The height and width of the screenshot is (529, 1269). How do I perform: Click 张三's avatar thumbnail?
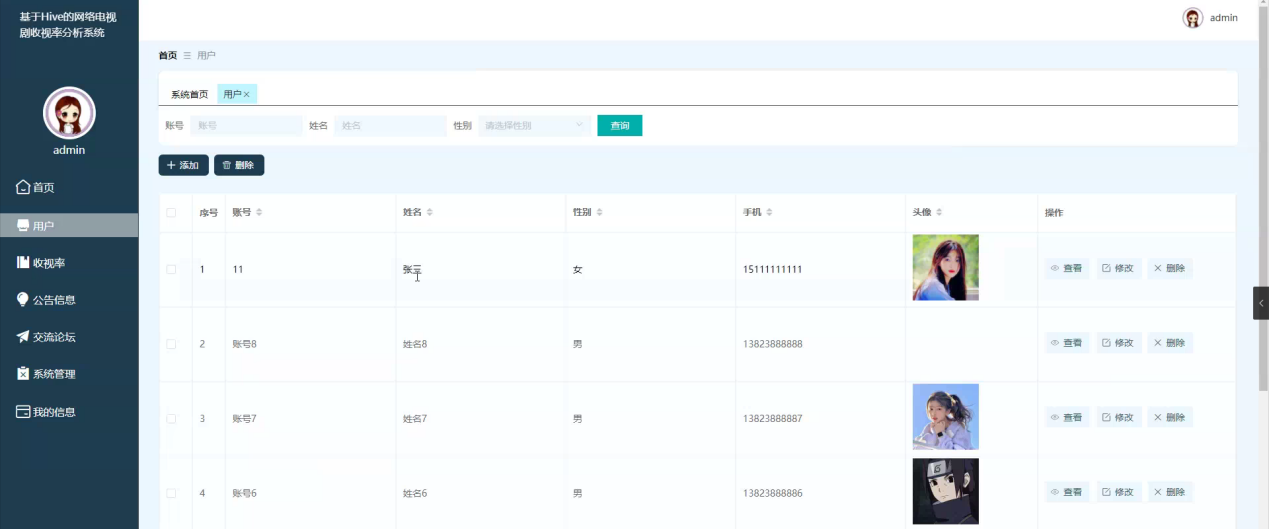point(945,268)
